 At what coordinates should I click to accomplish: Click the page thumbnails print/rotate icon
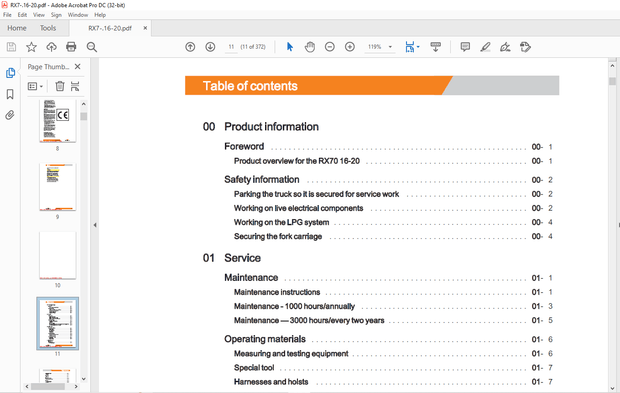75,86
